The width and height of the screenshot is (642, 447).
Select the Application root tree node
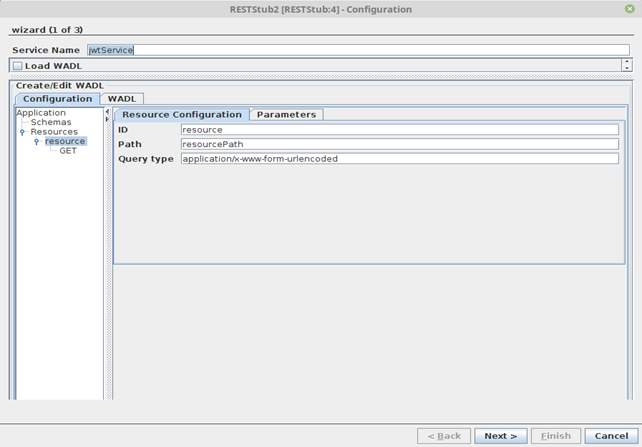tap(41, 113)
